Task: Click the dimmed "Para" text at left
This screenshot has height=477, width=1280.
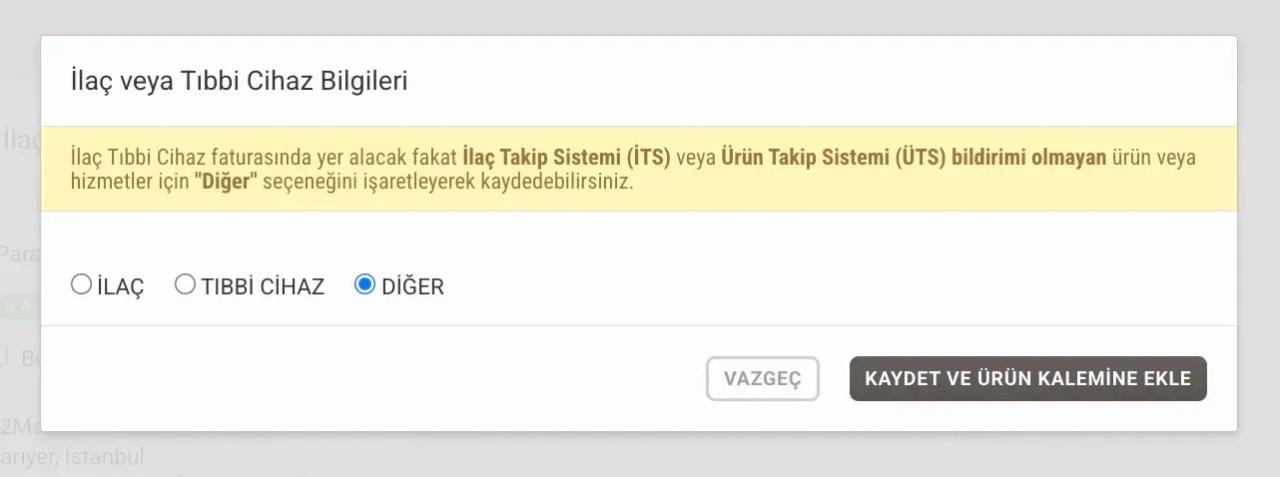Action: point(18,254)
